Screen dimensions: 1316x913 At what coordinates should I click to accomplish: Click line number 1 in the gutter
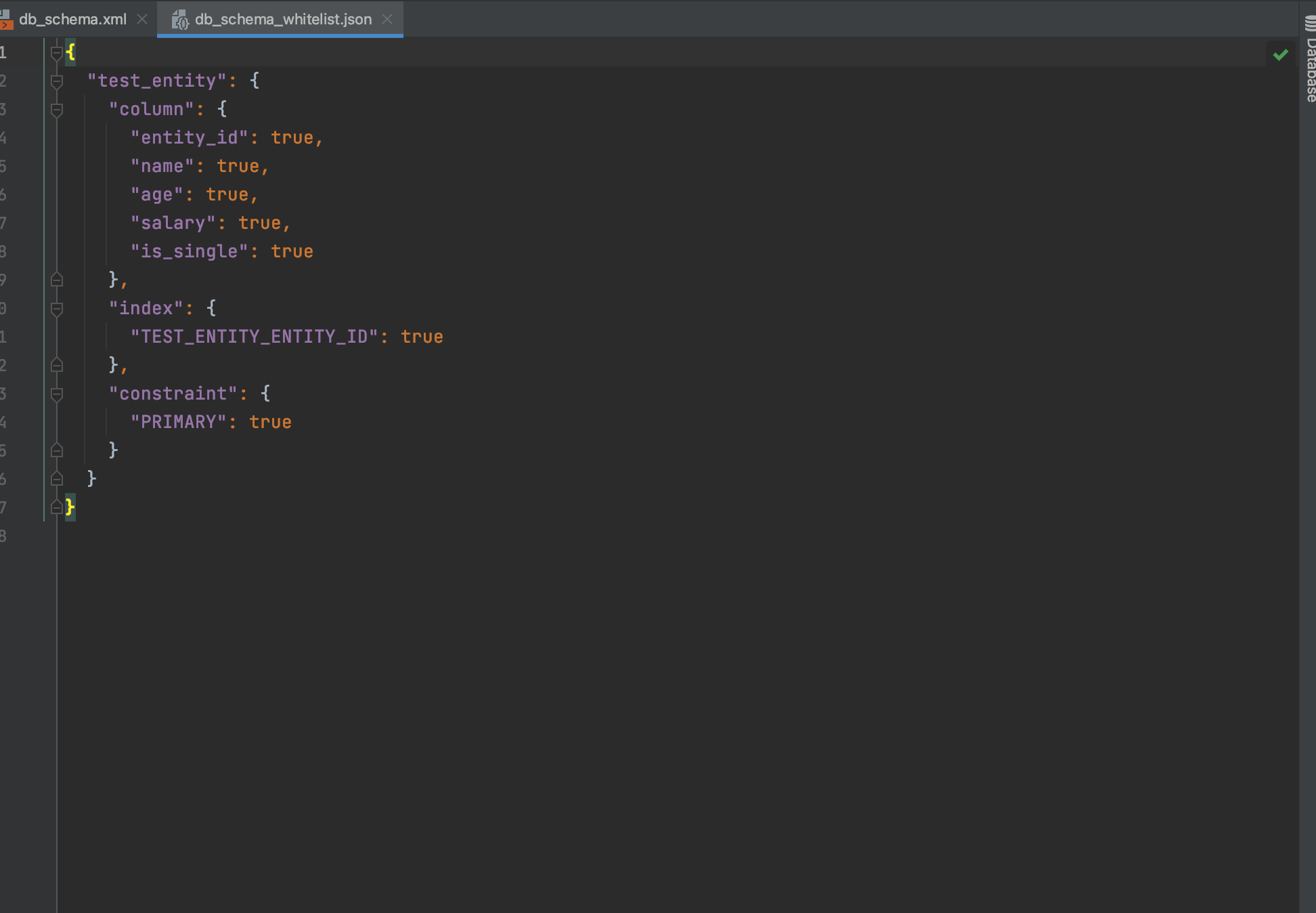pos(3,52)
